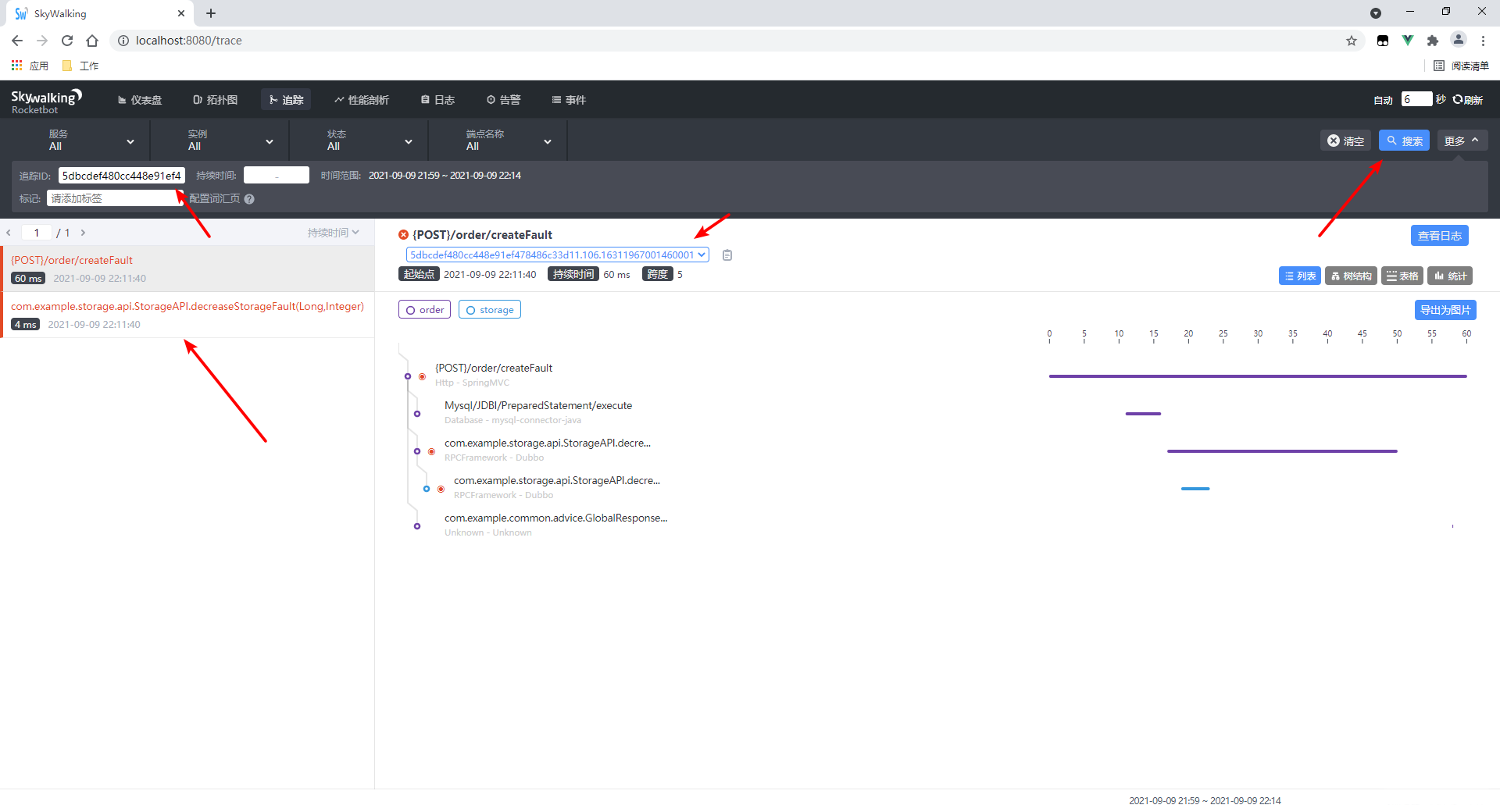1500x812 pixels.
Task: Go back in browser history
Action: point(17,41)
